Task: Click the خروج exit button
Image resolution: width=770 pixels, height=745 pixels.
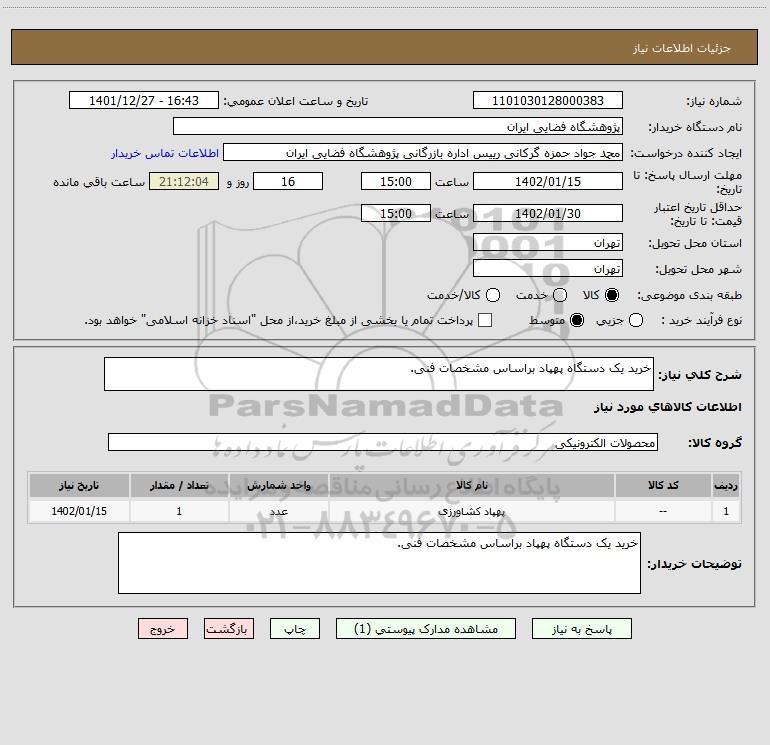Action: [x=163, y=629]
